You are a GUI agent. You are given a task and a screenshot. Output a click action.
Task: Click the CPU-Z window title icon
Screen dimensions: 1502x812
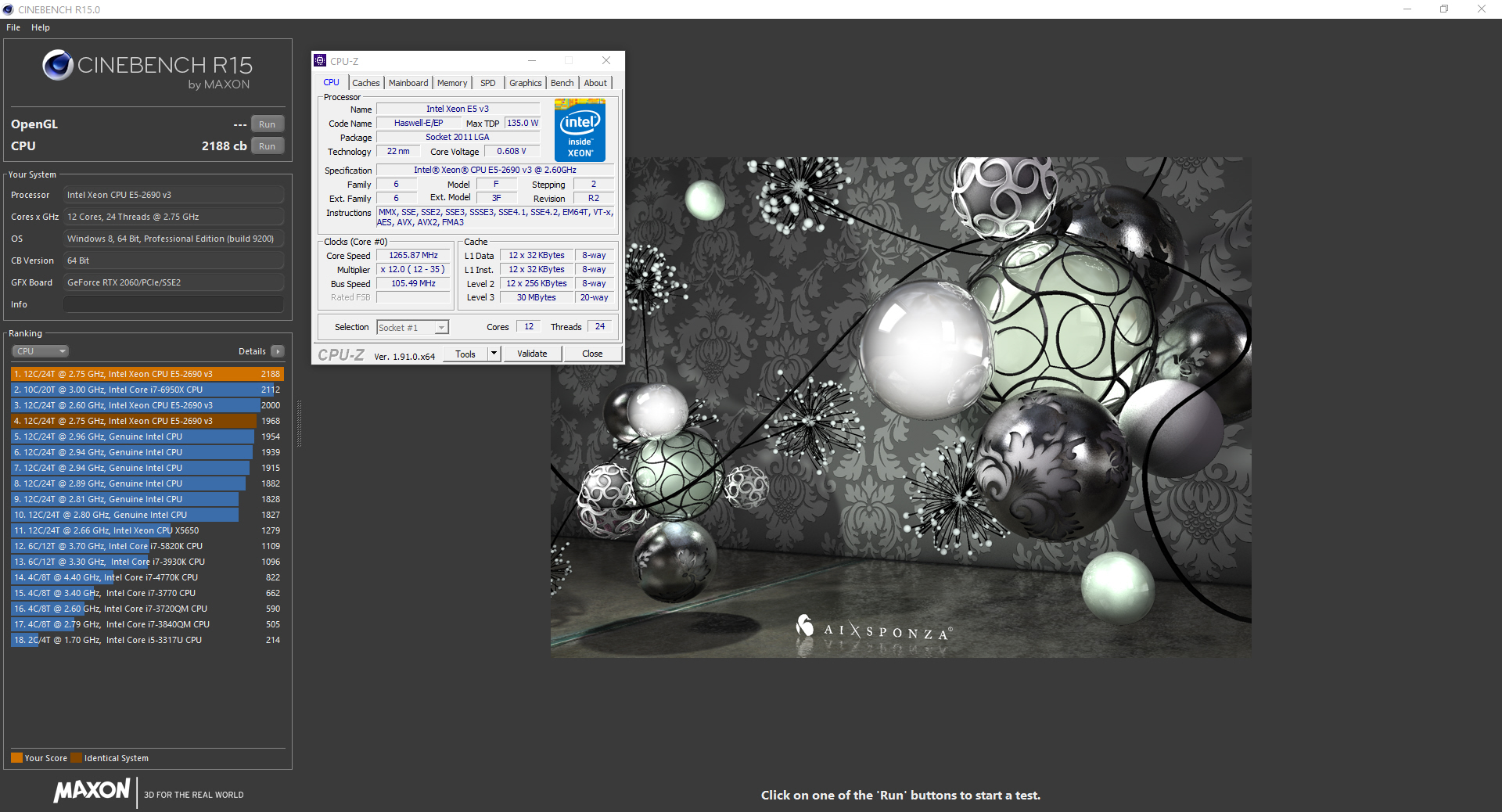(x=320, y=60)
